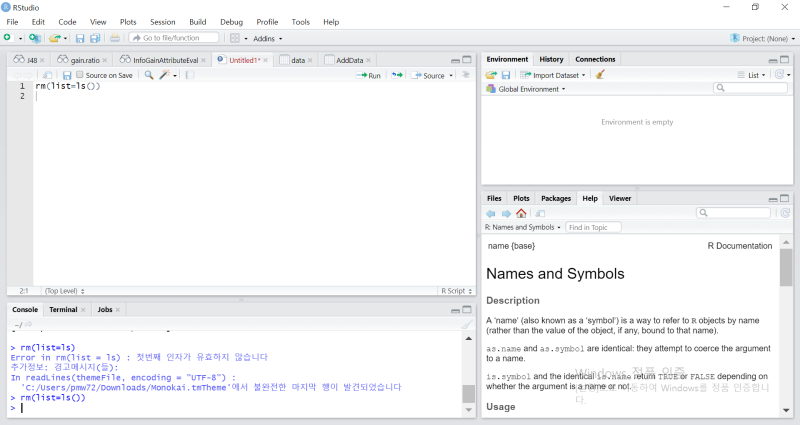
Task: Click the Go to file/function search field
Action: [172, 38]
